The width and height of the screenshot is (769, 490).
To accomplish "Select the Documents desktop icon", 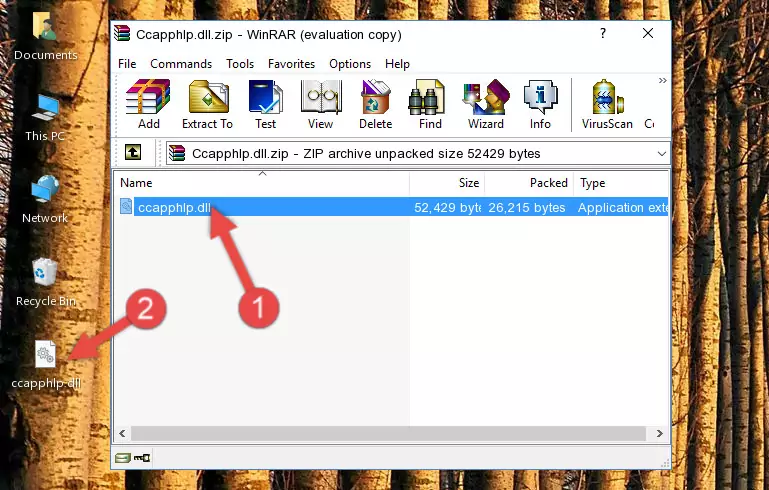I will (x=45, y=36).
